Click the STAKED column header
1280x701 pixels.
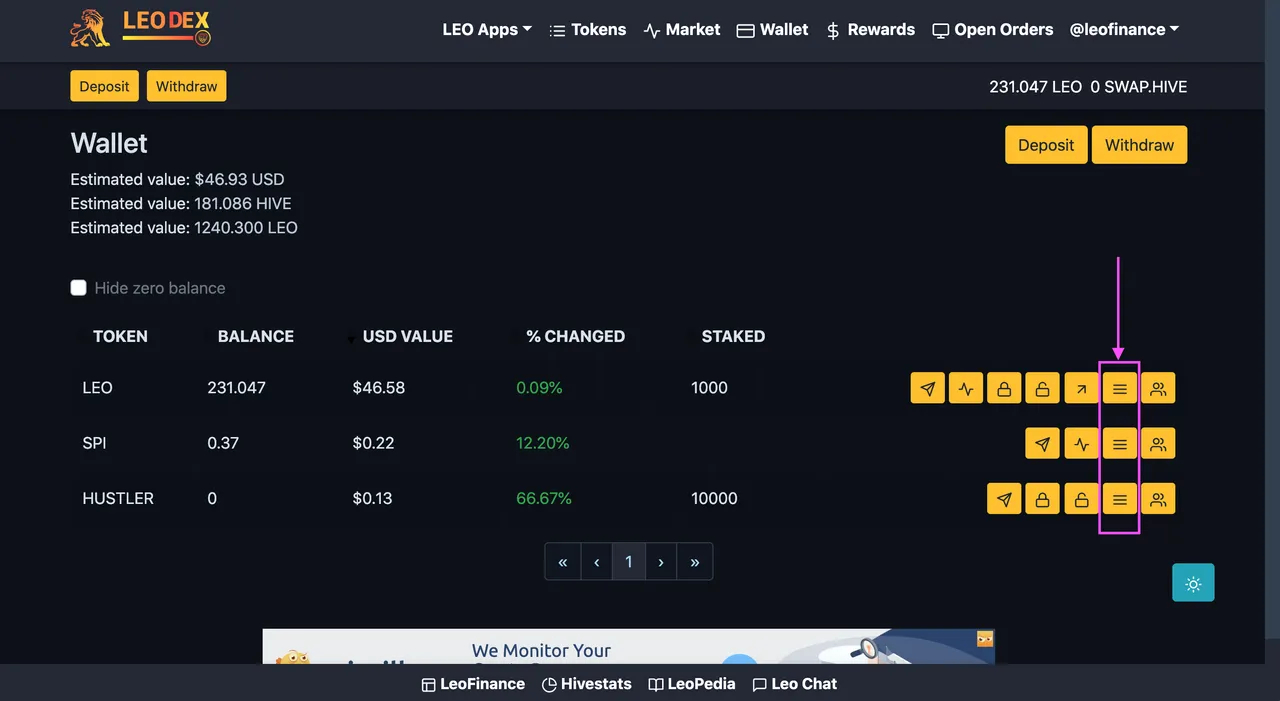pyautogui.click(x=733, y=337)
